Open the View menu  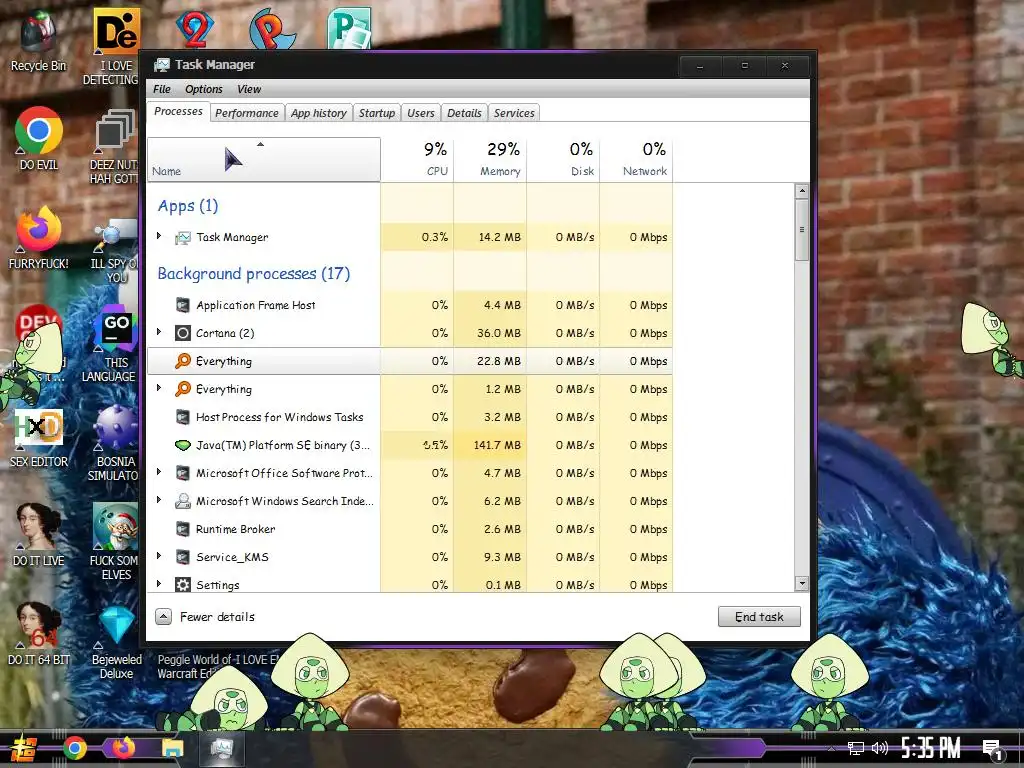point(249,89)
